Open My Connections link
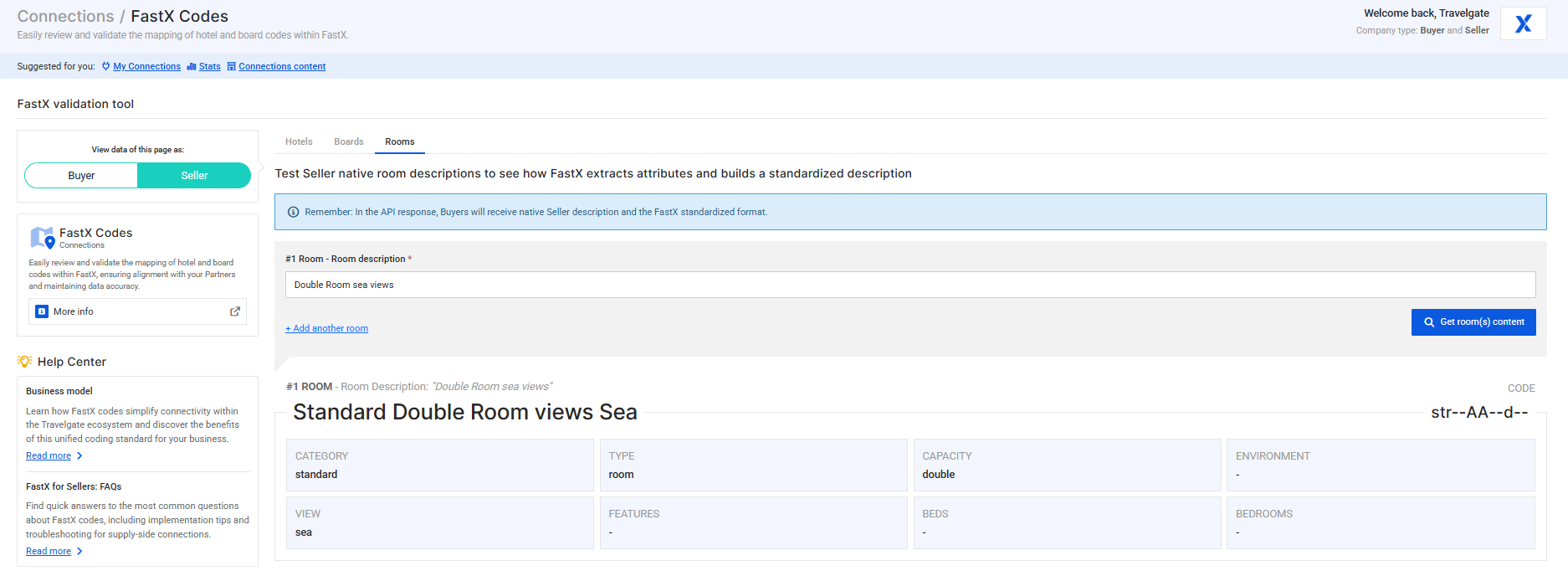This screenshot has height=576, width=1568. [x=146, y=66]
